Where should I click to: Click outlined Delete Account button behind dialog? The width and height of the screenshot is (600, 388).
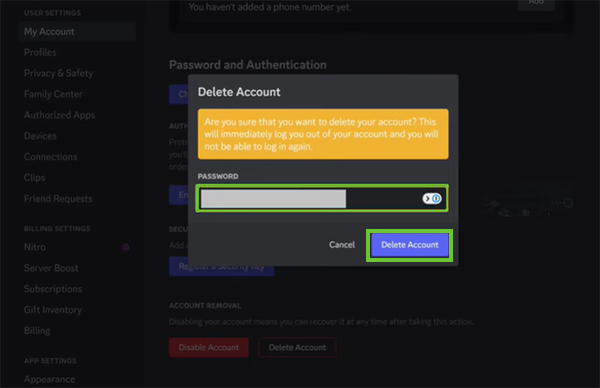[x=297, y=347]
